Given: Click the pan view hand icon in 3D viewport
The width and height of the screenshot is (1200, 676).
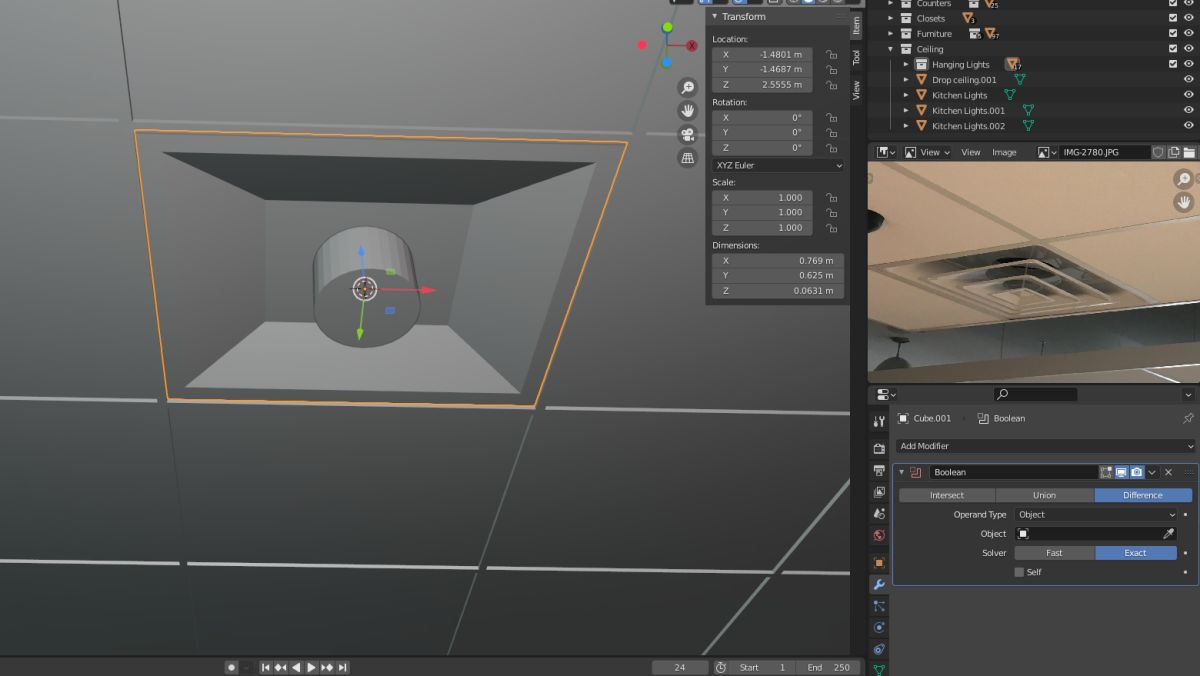Looking at the screenshot, I should (687, 111).
